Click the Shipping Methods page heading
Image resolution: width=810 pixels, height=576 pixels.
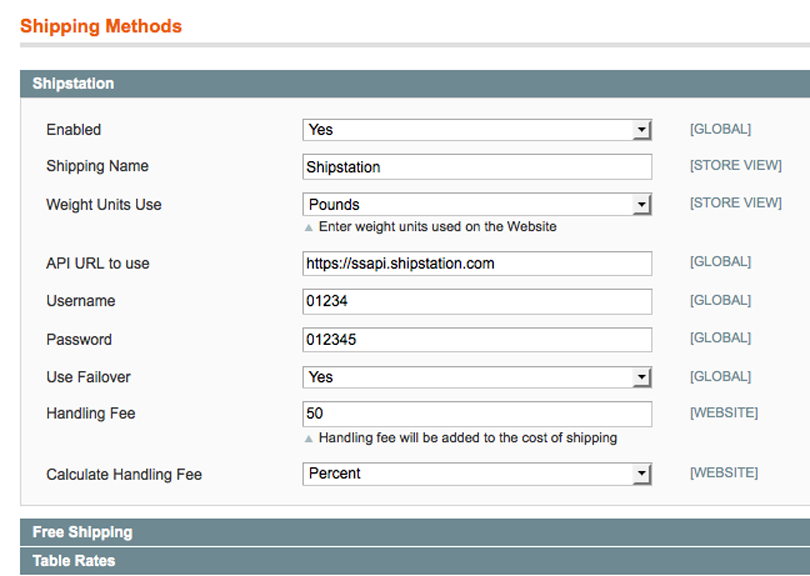(x=101, y=27)
